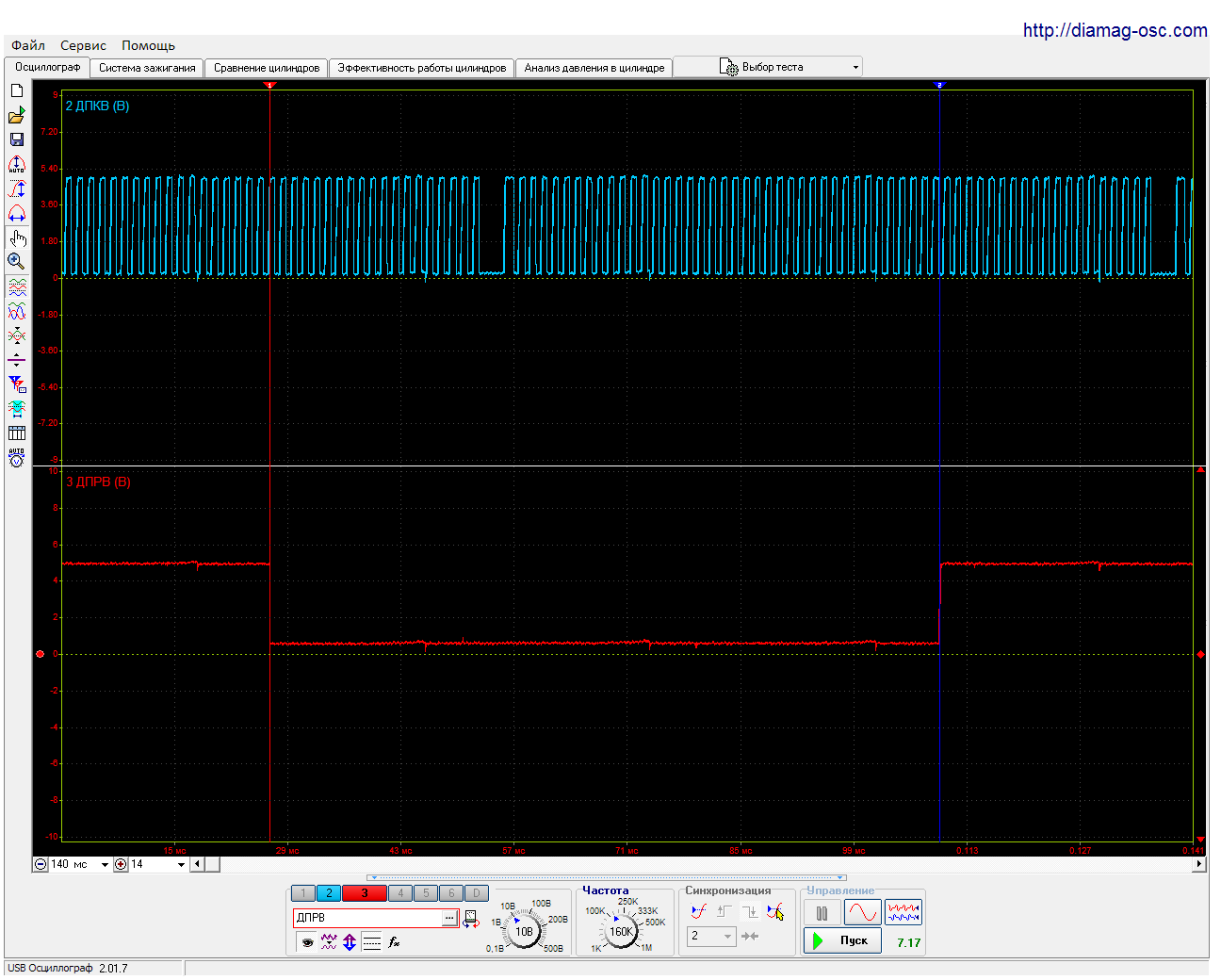Save the oscillogram with the floppy icon
This screenshot has height=980, width=1221.
(x=16, y=139)
